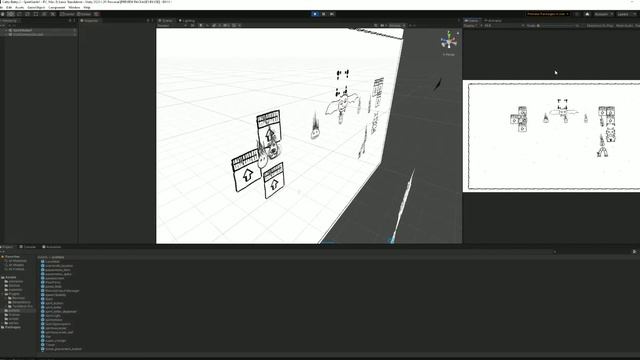Click the Pause button

click(324, 14)
